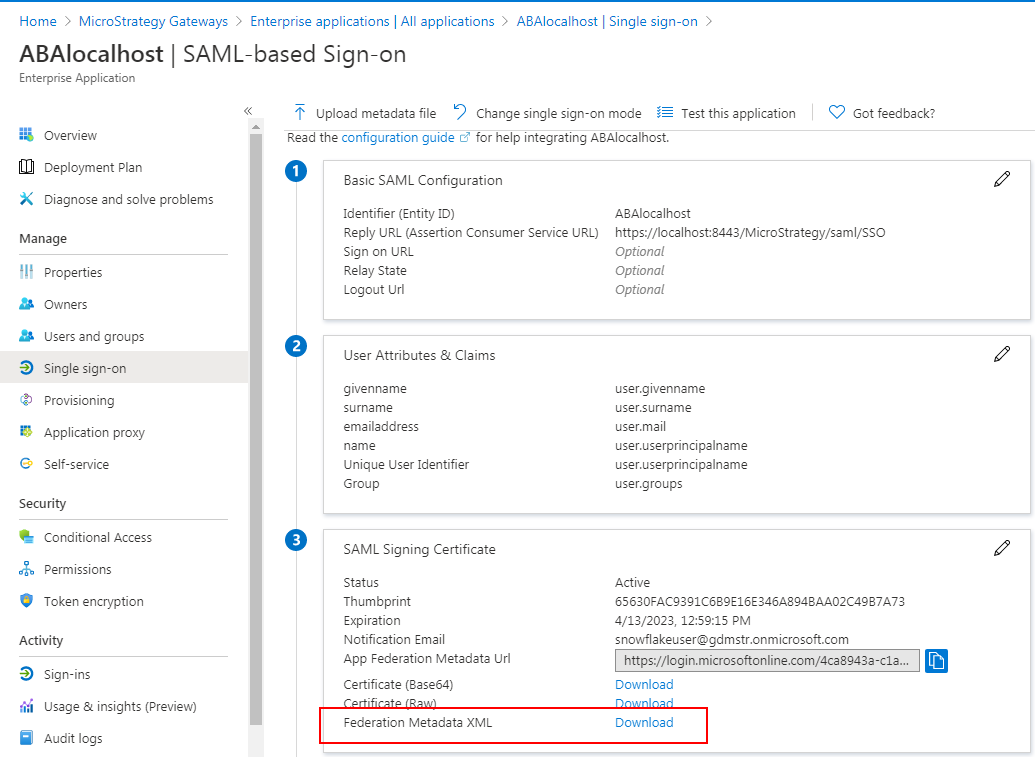Screen dimensions: 1035x757
Task: Click Test this application
Action: 727,113
